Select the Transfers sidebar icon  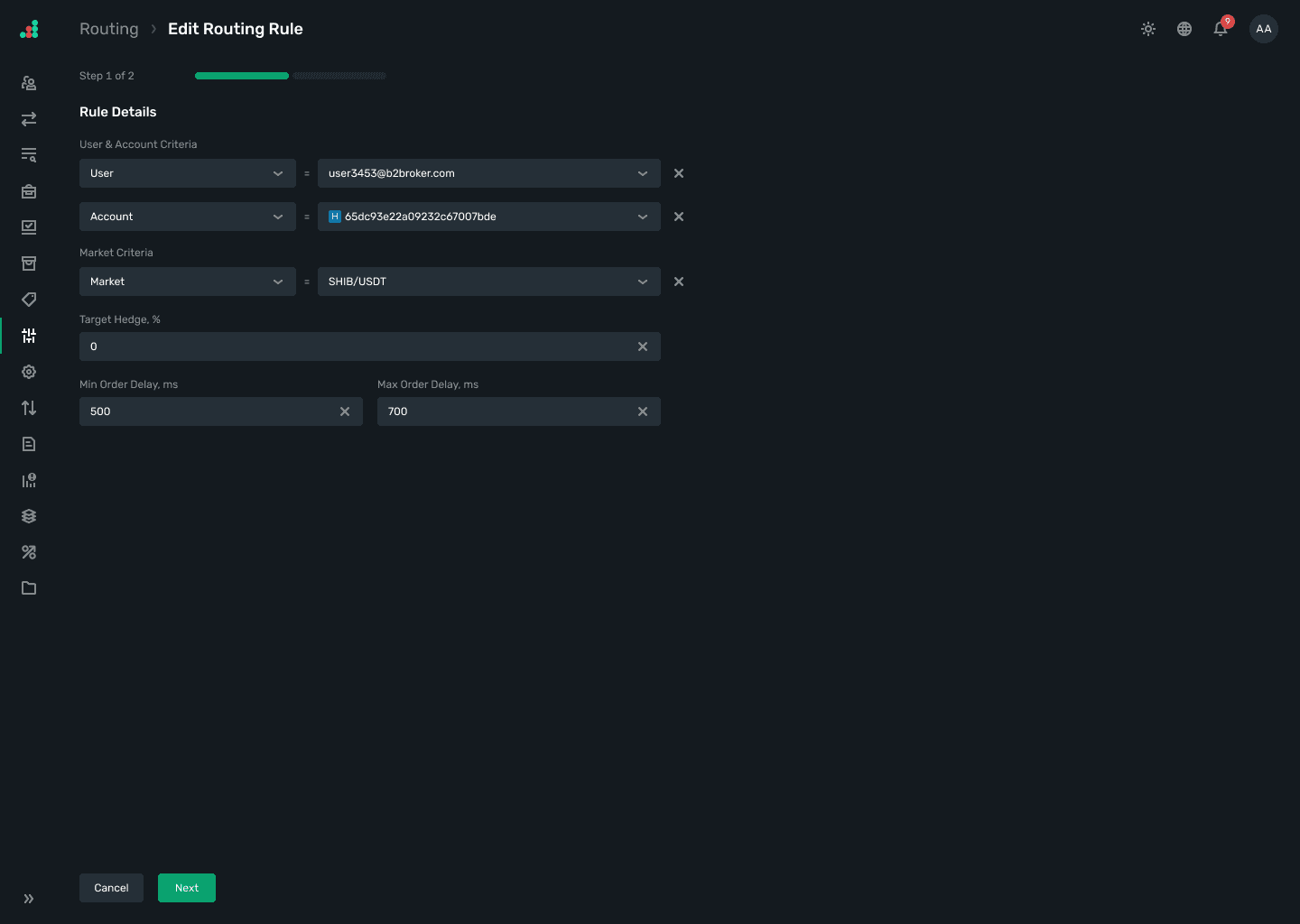pos(29,119)
